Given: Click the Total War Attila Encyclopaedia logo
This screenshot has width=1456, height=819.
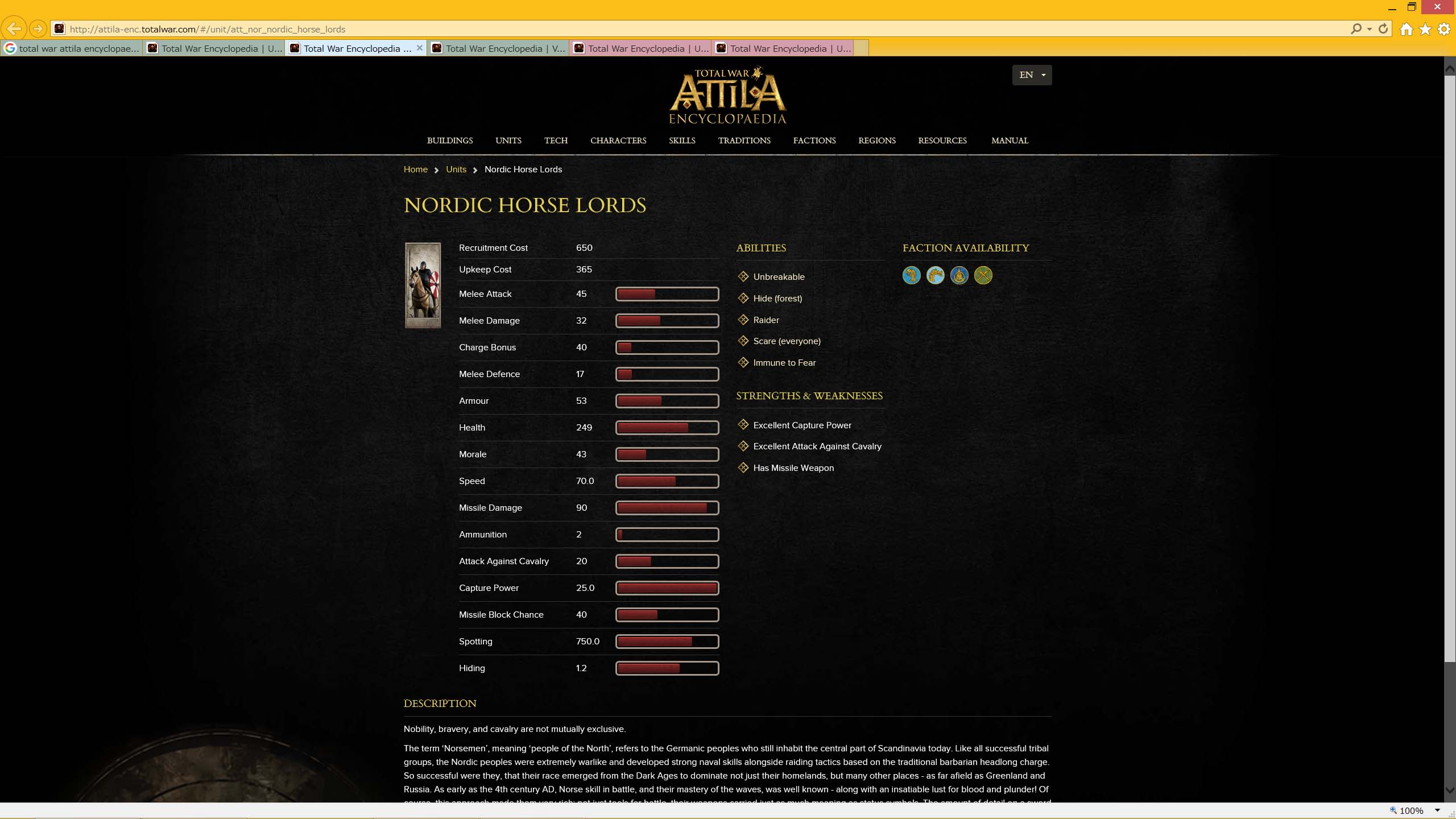Looking at the screenshot, I should click(x=727, y=95).
